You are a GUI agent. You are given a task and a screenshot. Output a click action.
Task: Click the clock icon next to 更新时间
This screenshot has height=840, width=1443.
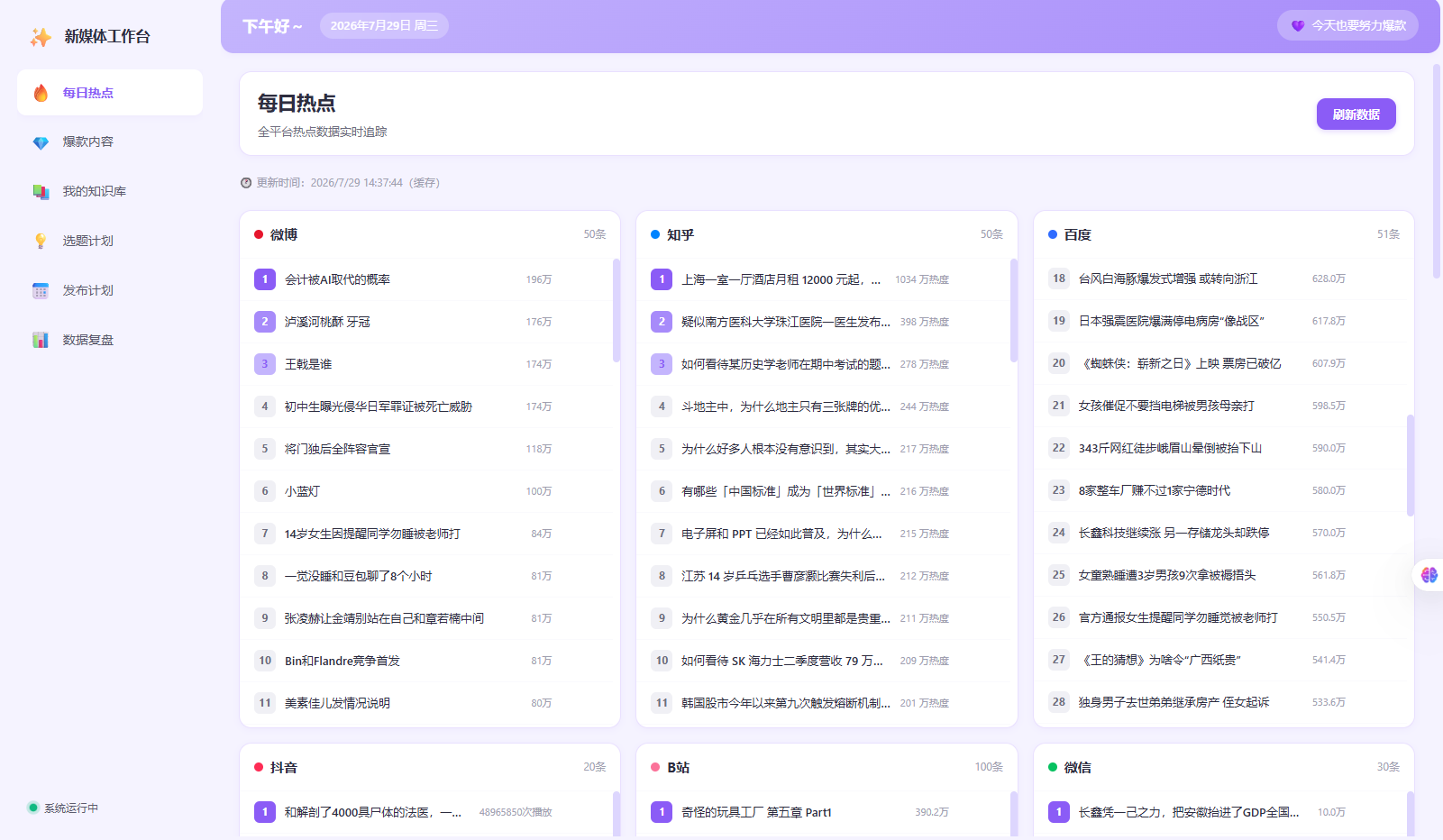tap(246, 183)
